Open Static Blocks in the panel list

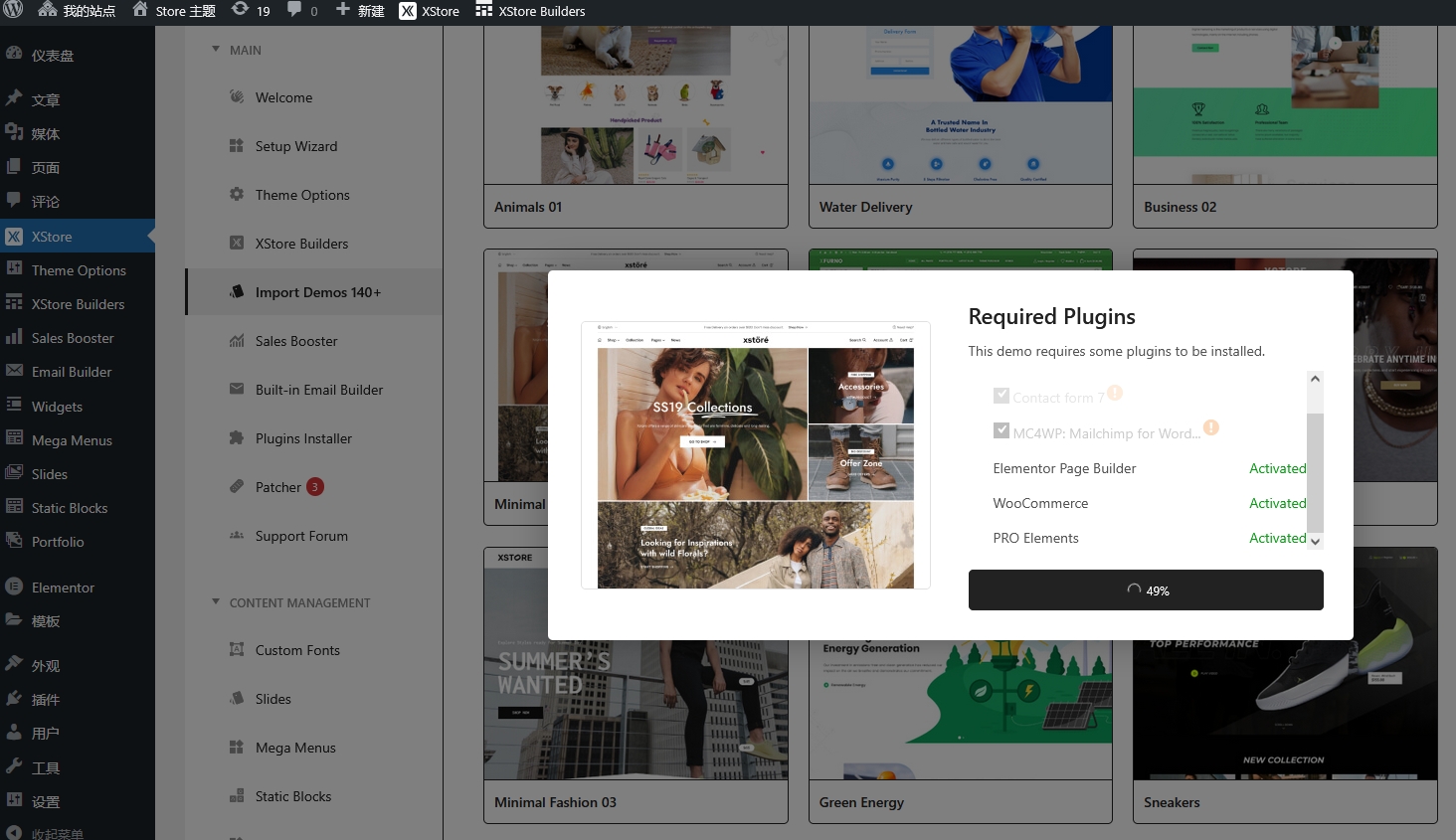pos(314,796)
